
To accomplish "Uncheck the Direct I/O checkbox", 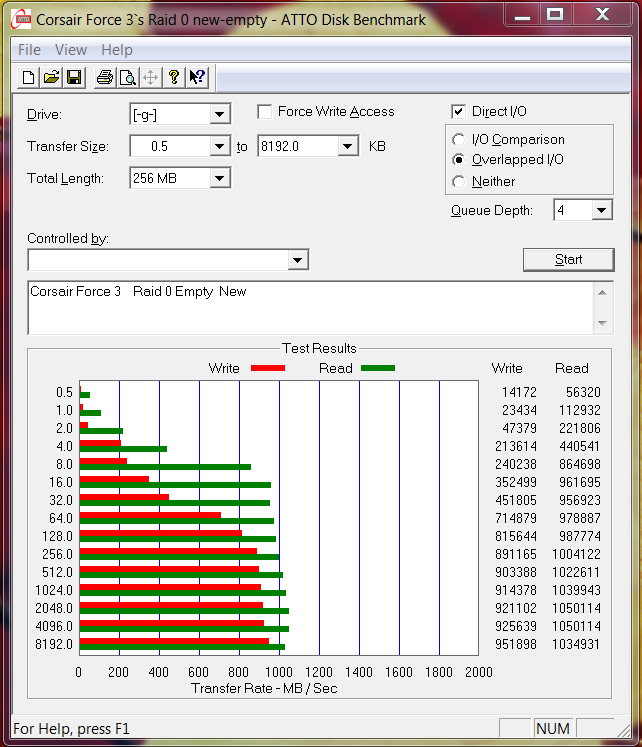I will tap(459, 112).
